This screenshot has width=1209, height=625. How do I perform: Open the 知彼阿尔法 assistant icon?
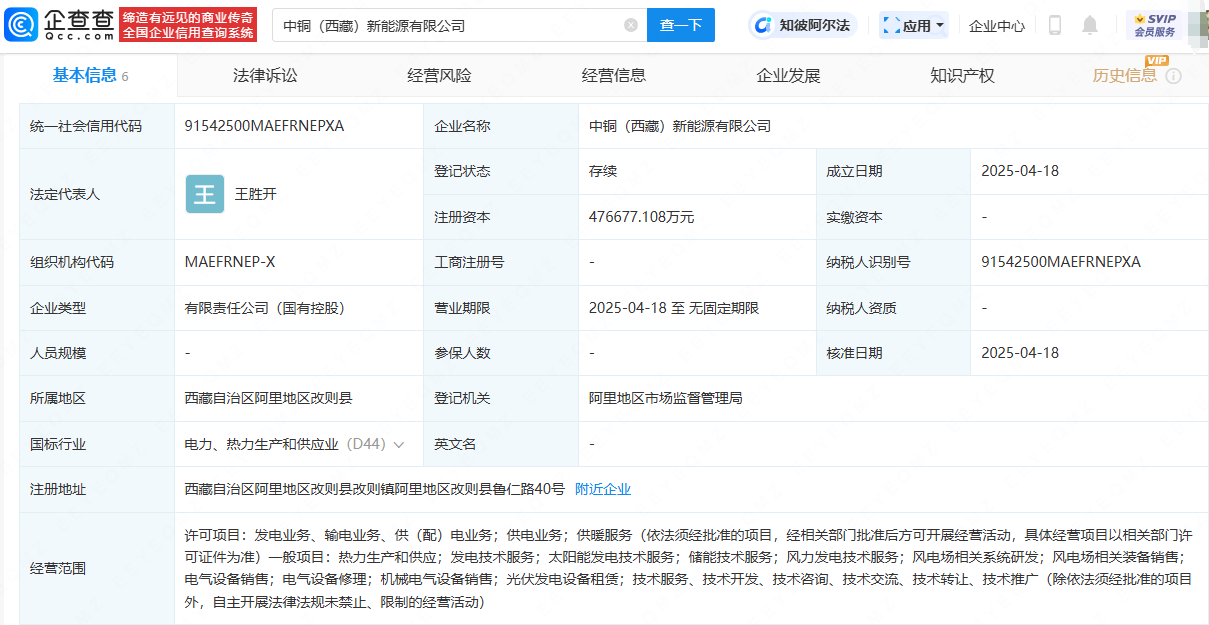(802, 25)
